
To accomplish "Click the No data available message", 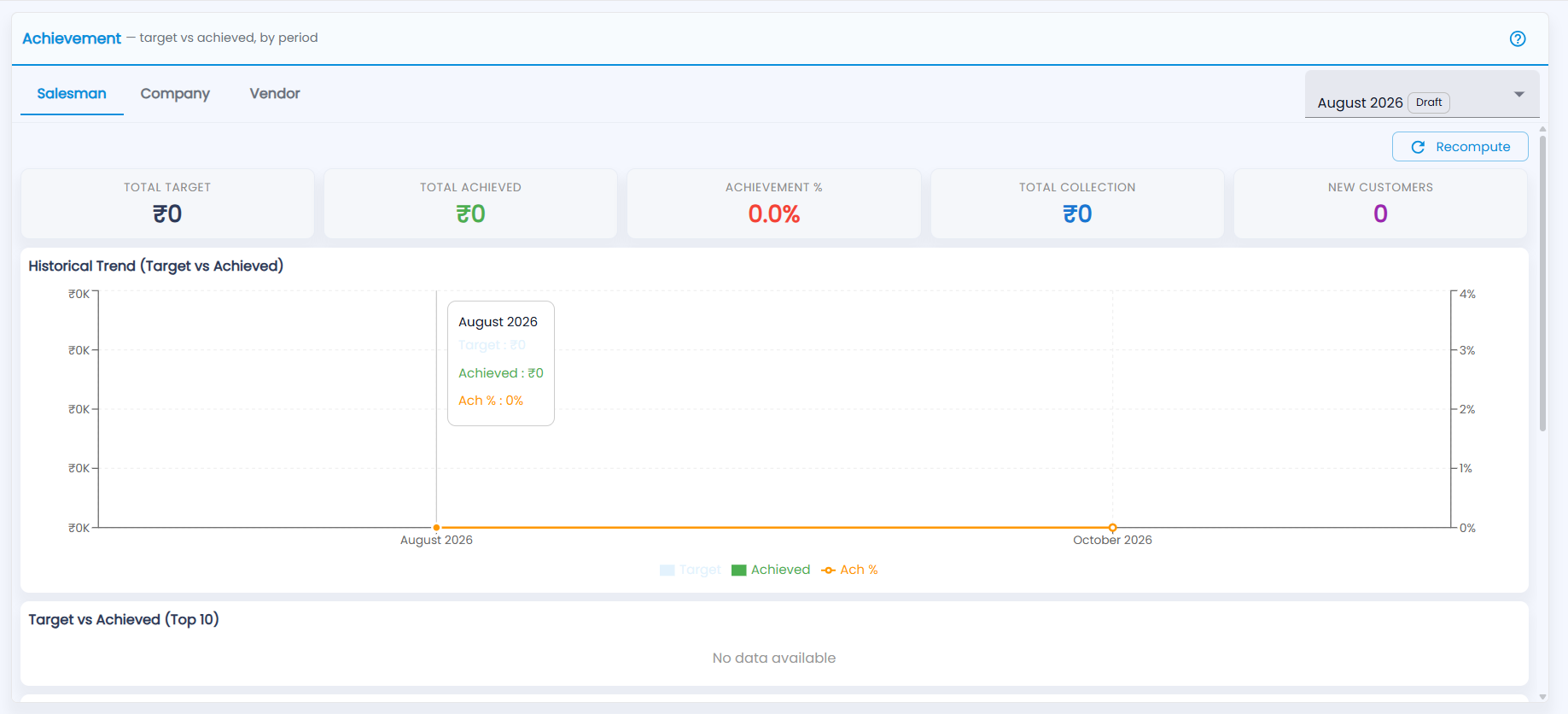I will (774, 658).
